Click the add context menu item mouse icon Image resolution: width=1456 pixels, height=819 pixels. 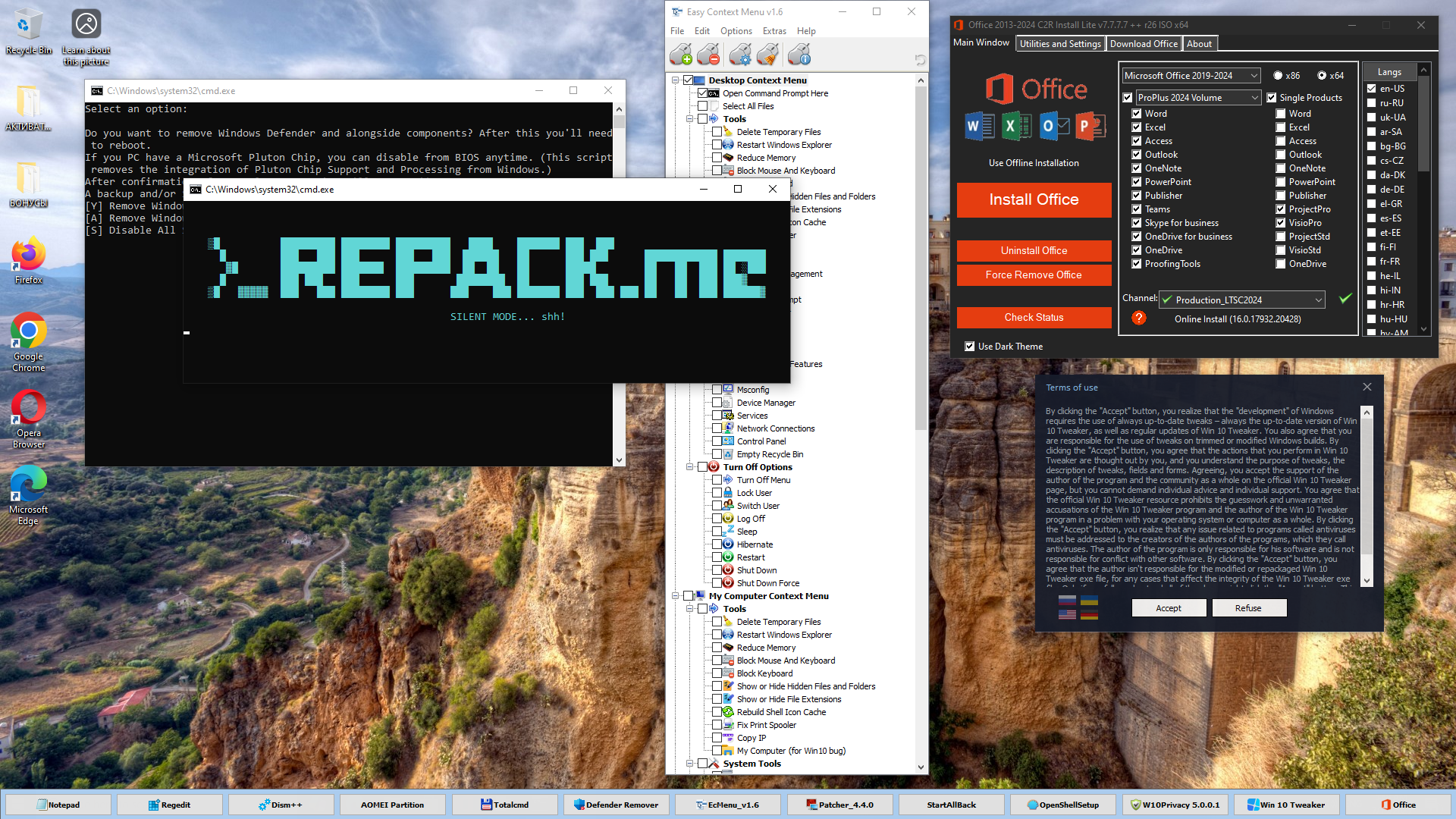681,55
